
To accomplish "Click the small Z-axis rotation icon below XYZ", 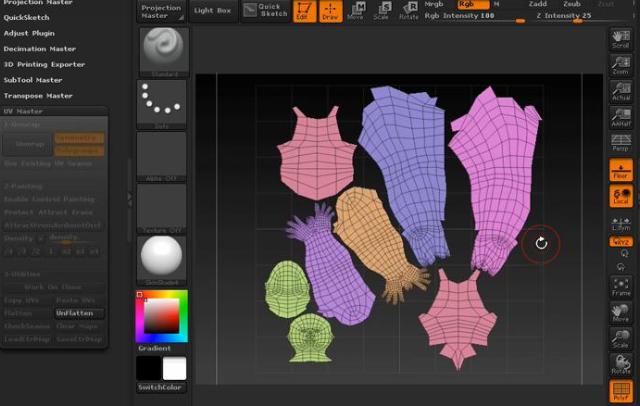I will (621, 267).
